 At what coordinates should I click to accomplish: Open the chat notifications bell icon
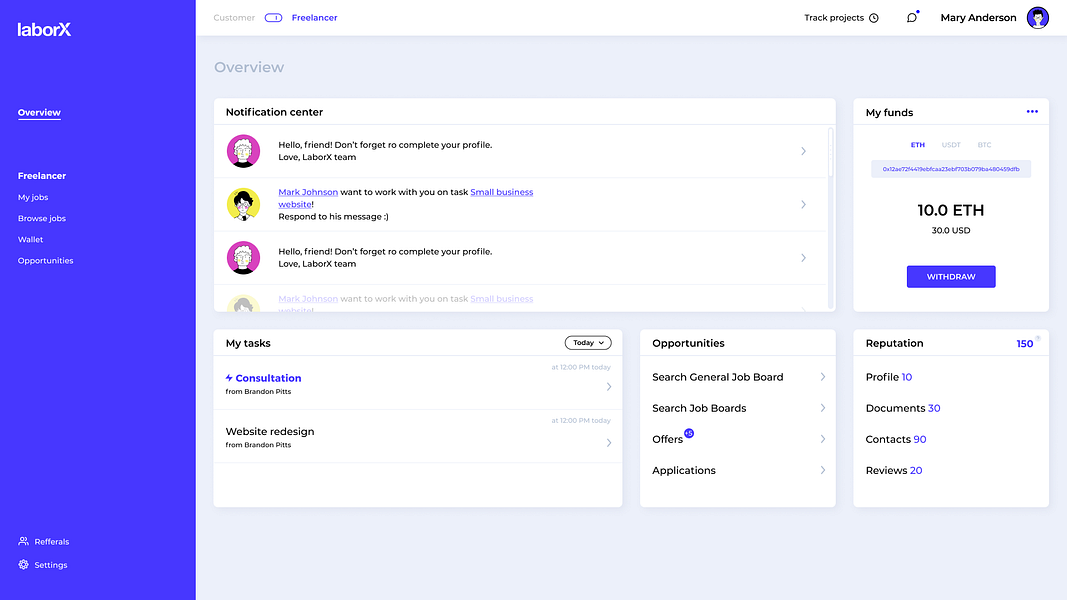(912, 18)
